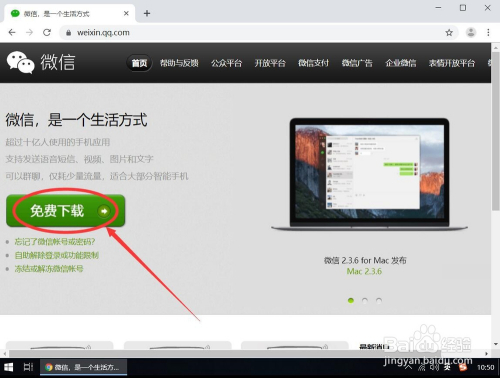Close the 微信 browser tab
Screen dimensions: 500x378
pos(126,13)
